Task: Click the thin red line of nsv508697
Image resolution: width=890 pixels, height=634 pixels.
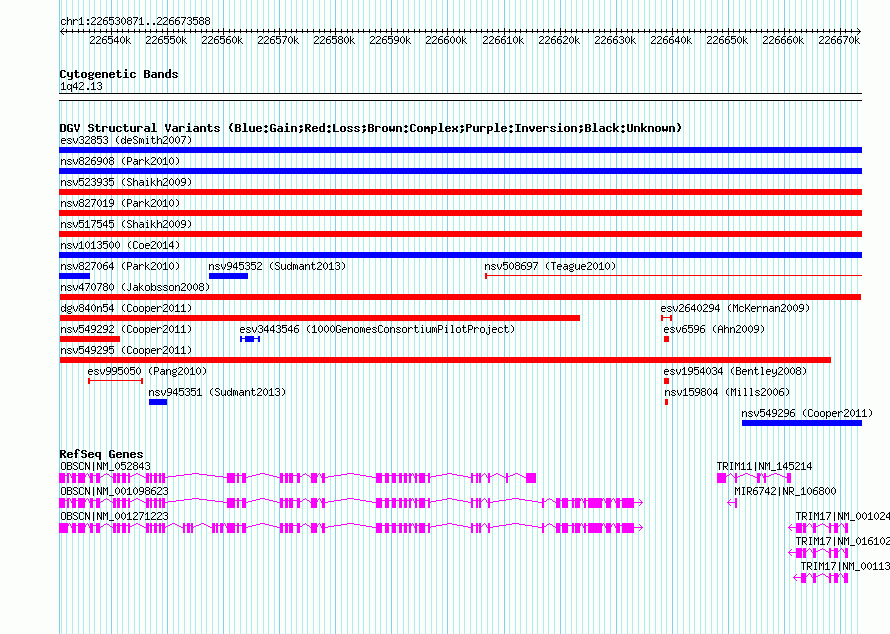Action: coord(673,276)
